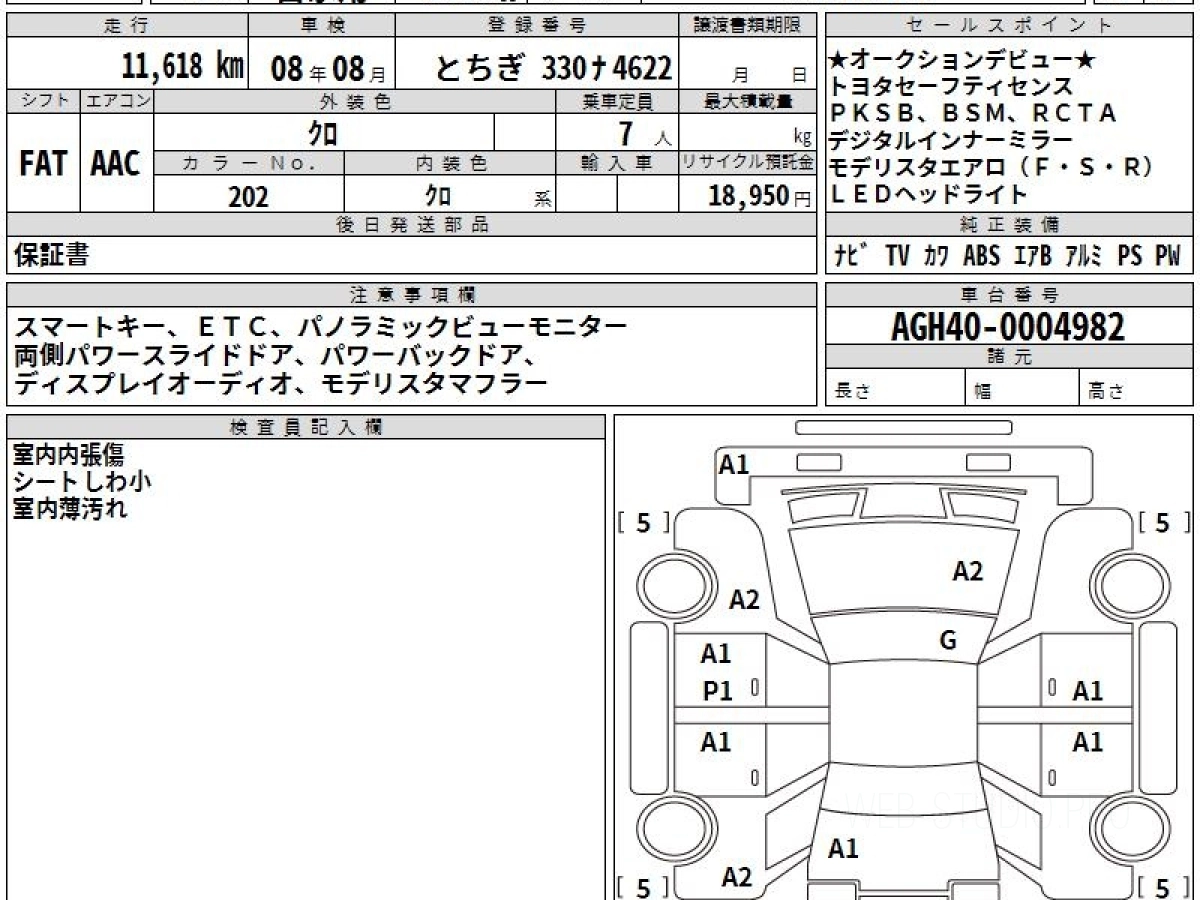Viewport: 1200px width, 900px height.
Task: Click the PW equipment entry
Action: [x=1168, y=256]
